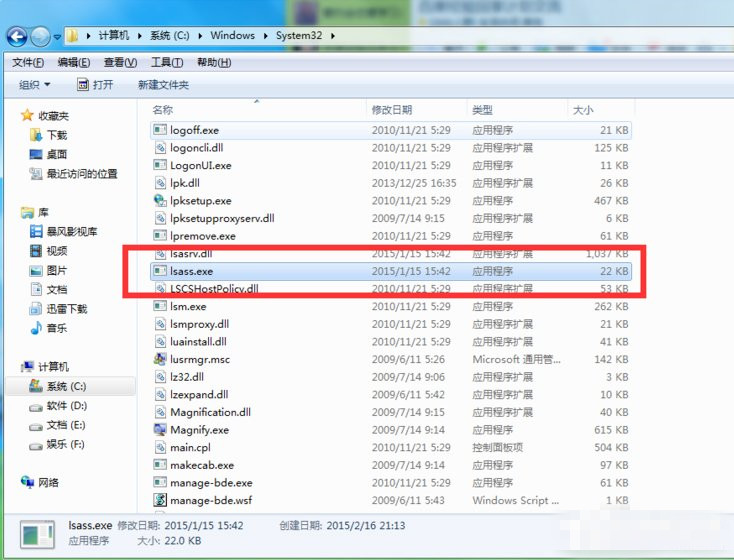The image size is (734, 560).
Task: Open the 组织 dropdown menu
Action: (34, 85)
